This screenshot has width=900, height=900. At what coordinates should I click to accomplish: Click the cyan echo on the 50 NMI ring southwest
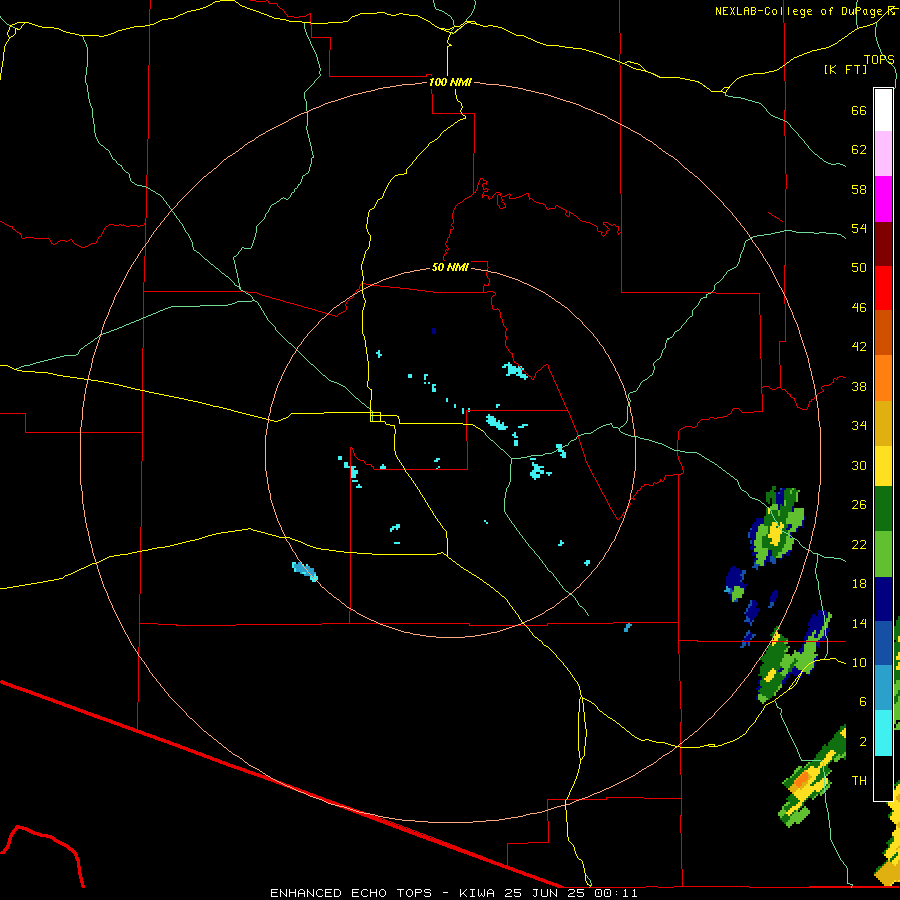pos(305,571)
